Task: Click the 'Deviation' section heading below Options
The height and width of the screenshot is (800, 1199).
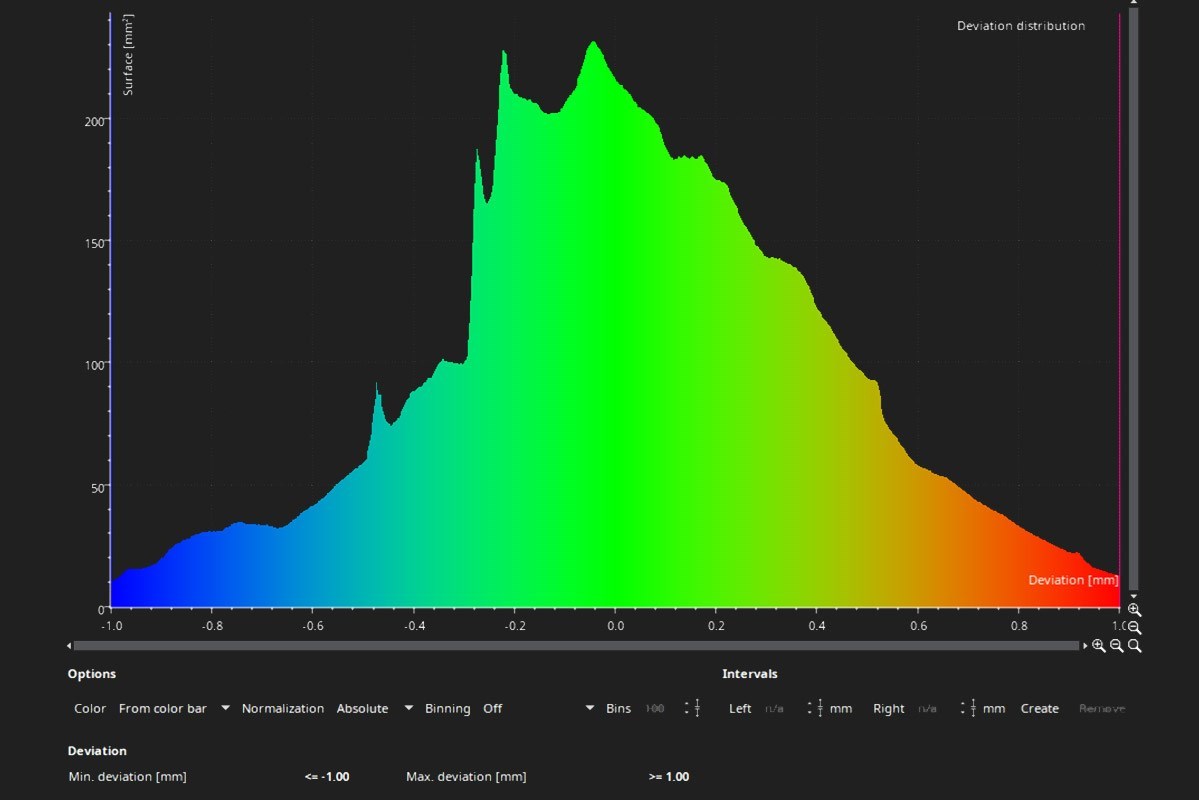Action: click(x=97, y=751)
